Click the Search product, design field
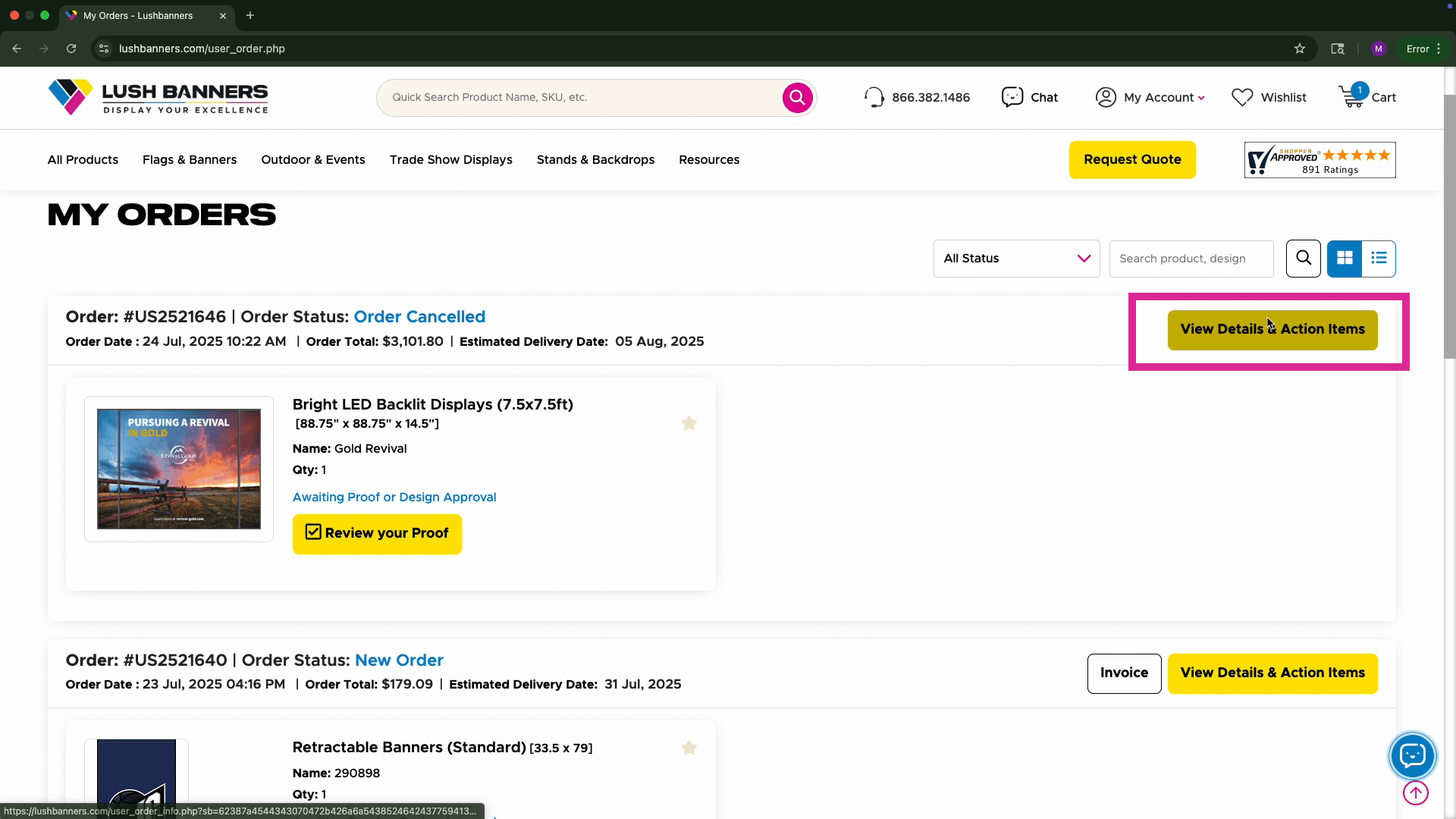The height and width of the screenshot is (819, 1456). pyautogui.click(x=1191, y=259)
